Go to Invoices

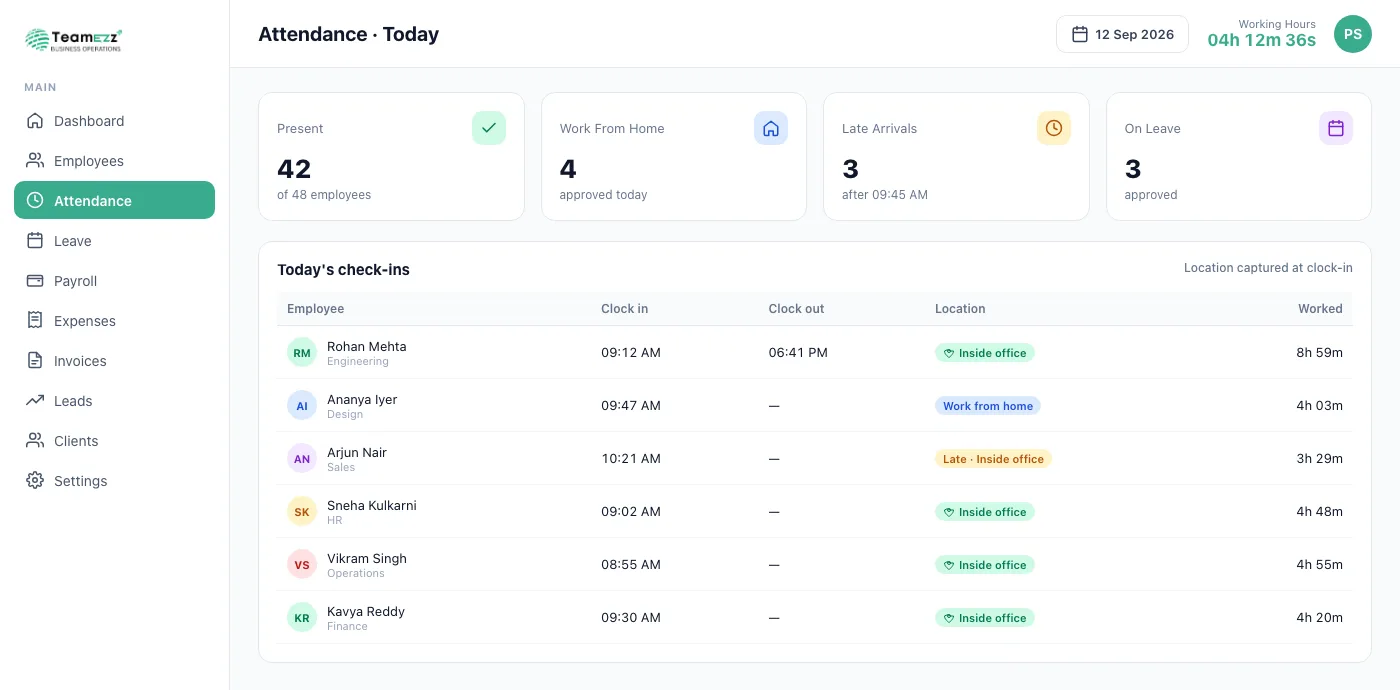(114, 361)
